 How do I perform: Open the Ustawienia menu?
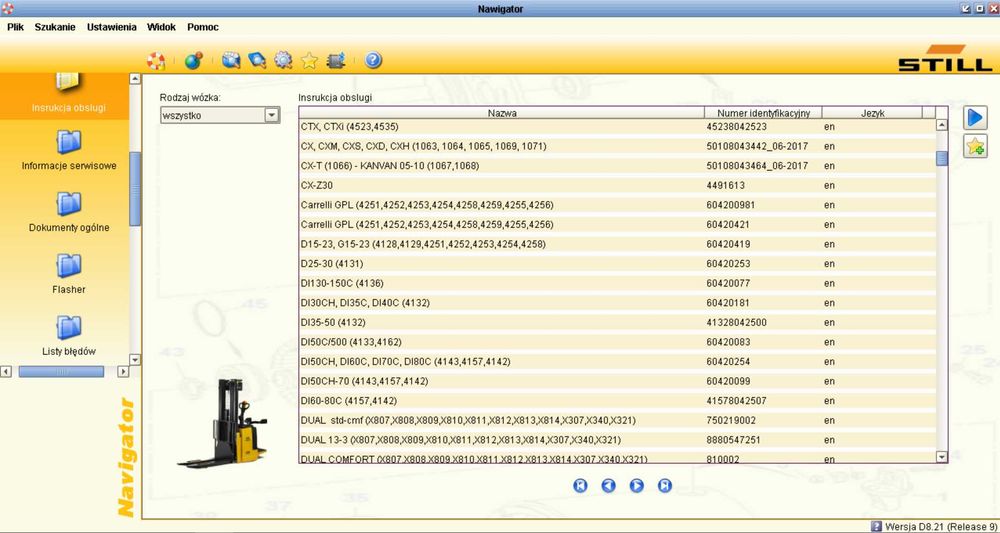tap(112, 27)
